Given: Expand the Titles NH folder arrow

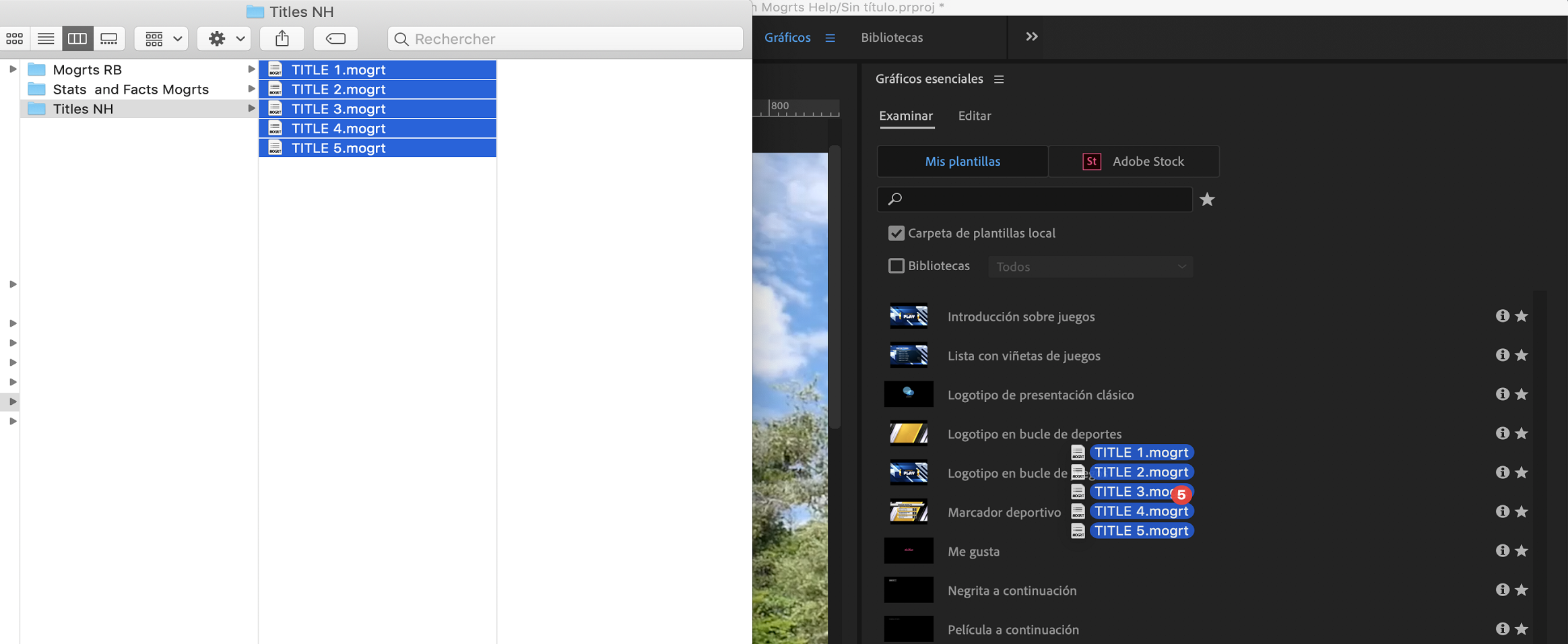Looking at the screenshot, I should point(251,108).
